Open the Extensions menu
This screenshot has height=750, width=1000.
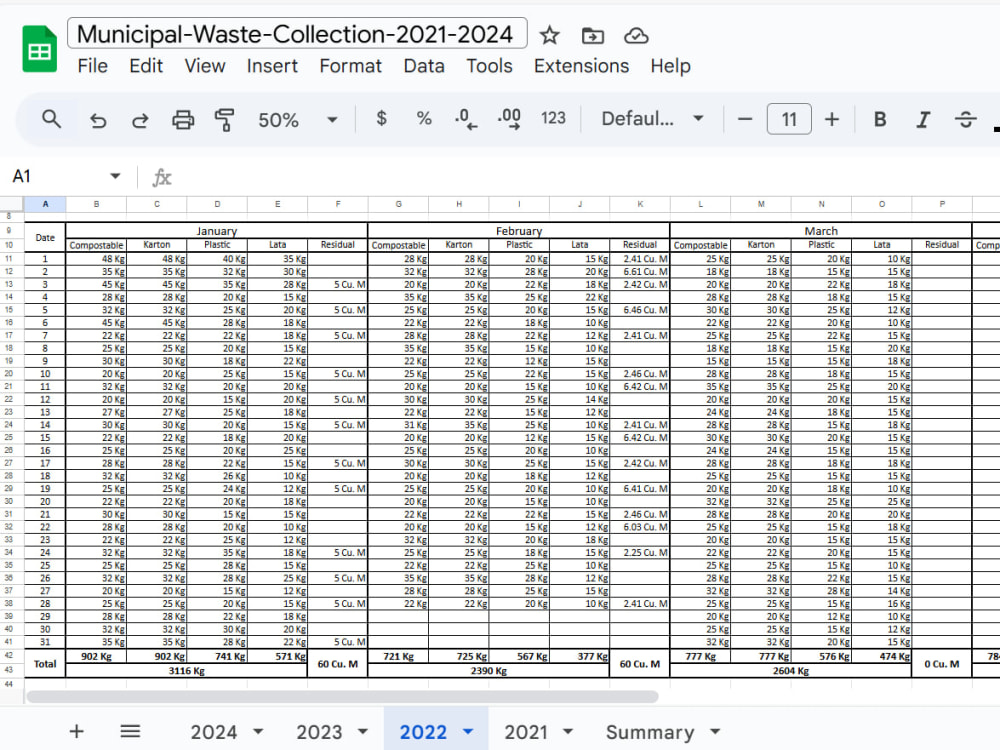click(582, 66)
